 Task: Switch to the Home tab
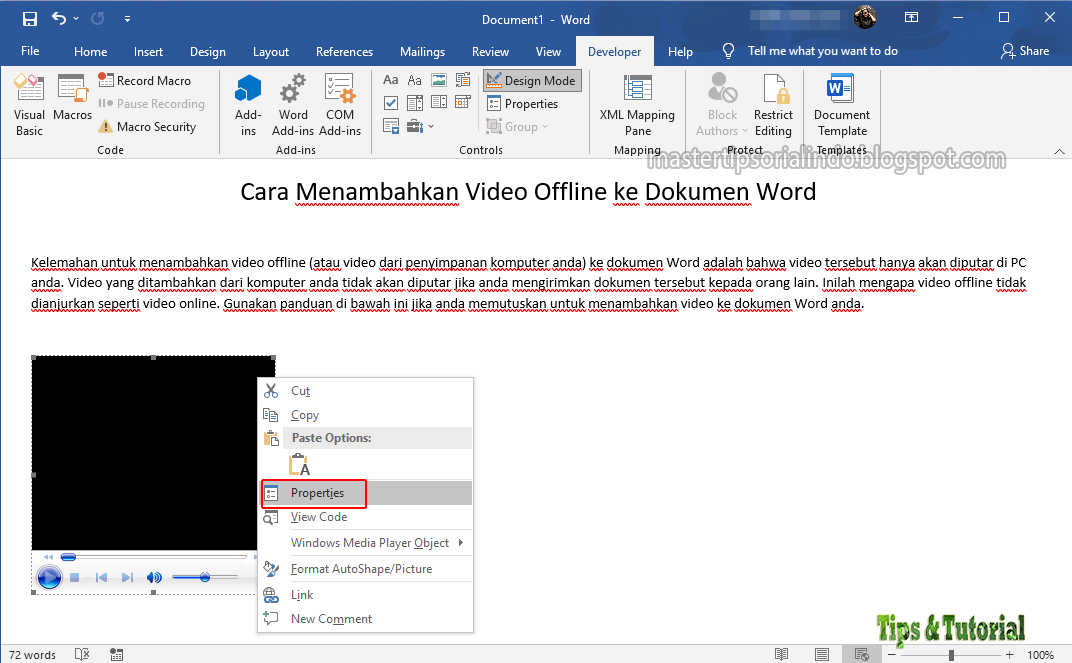(90, 51)
